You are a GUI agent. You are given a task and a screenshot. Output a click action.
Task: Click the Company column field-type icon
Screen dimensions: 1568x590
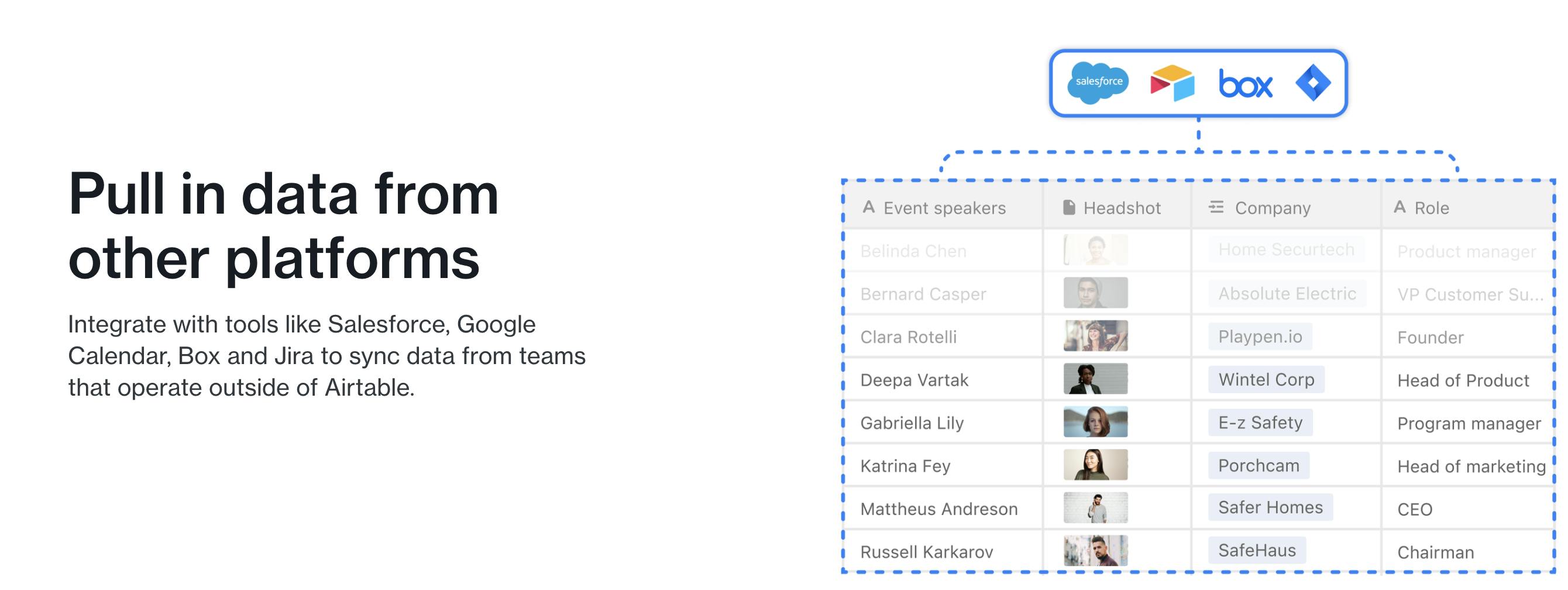click(1216, 208)
